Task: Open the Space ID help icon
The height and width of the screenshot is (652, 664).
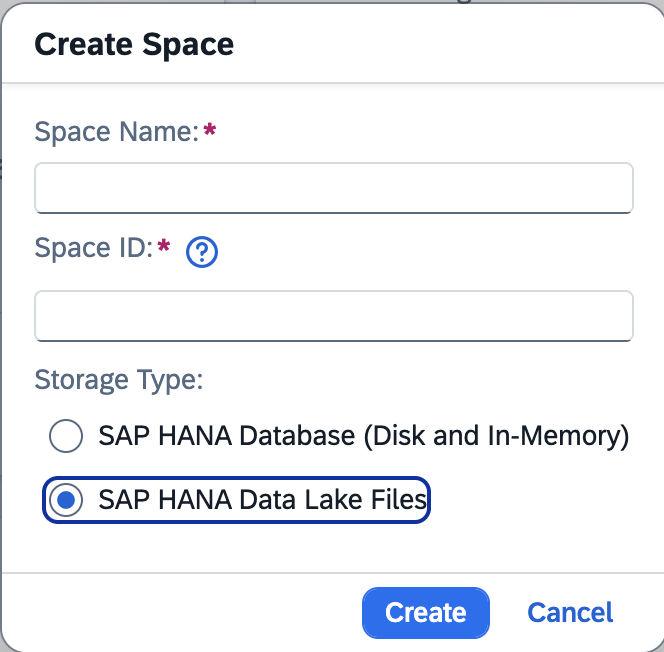Action: (x=202, y=252)
